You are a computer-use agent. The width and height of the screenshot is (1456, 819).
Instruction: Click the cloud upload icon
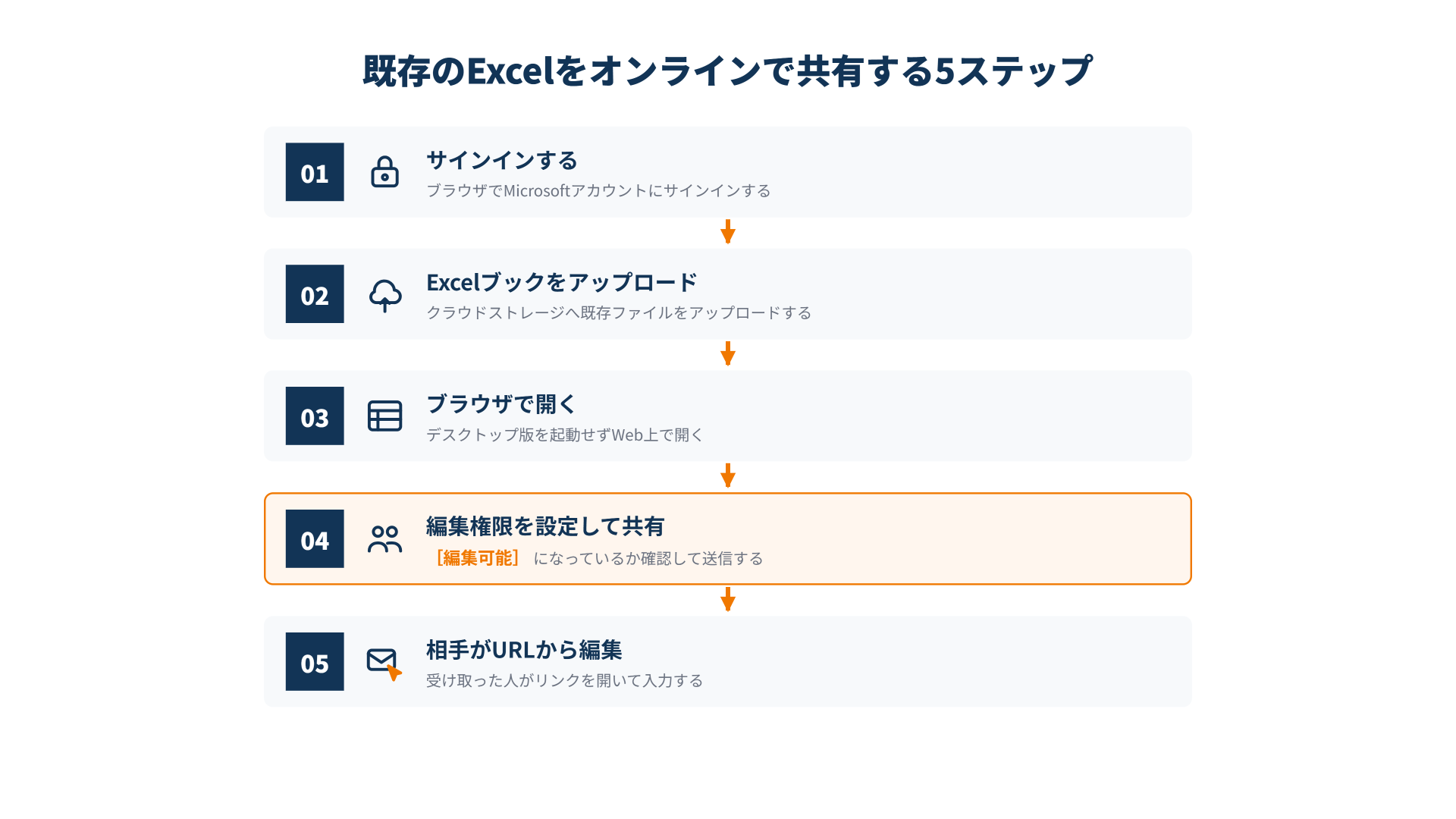click(x=384, y=295)
